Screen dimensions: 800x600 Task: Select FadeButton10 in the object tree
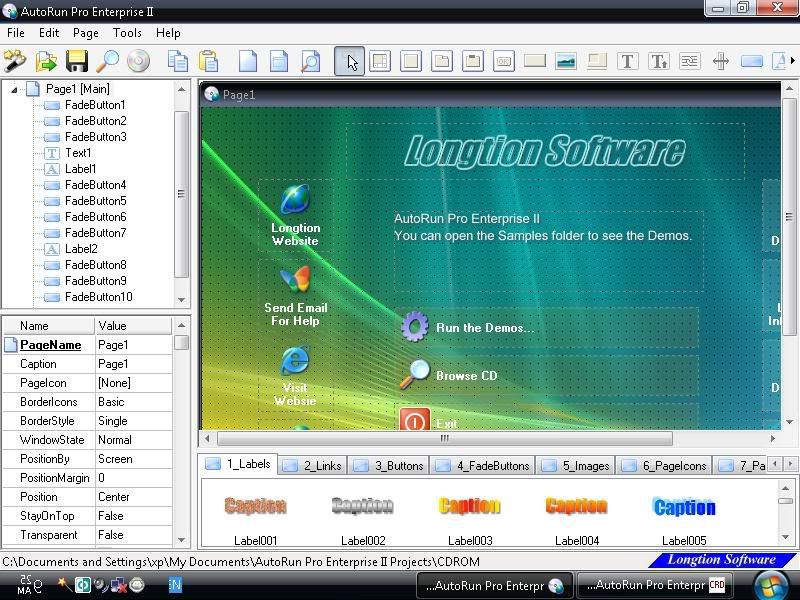(x=98, y=297)
